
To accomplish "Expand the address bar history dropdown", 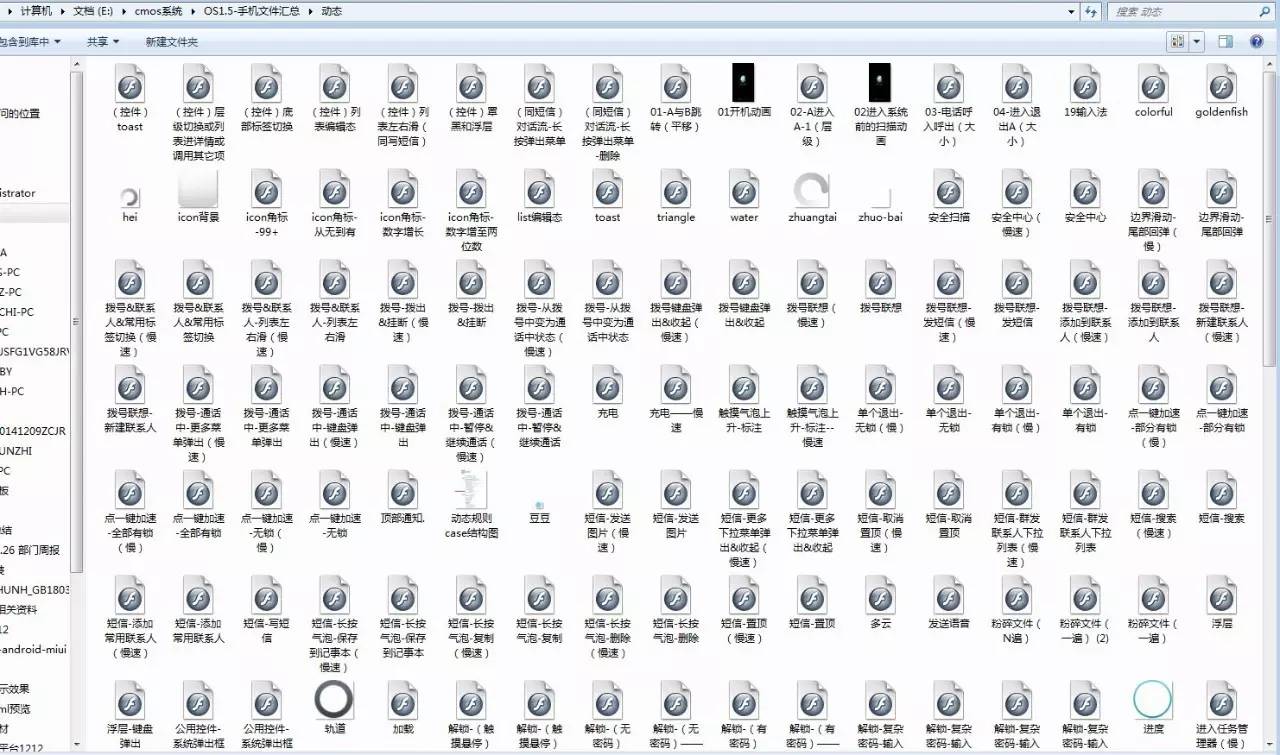I will 1069,11.
